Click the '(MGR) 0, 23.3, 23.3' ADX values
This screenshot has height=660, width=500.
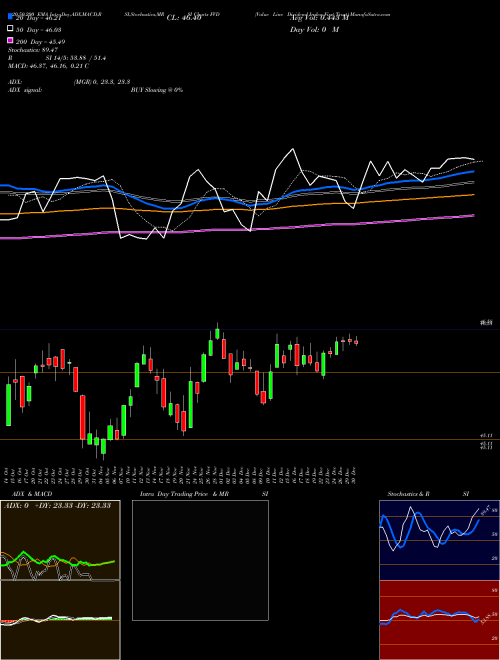pos(101,82)
